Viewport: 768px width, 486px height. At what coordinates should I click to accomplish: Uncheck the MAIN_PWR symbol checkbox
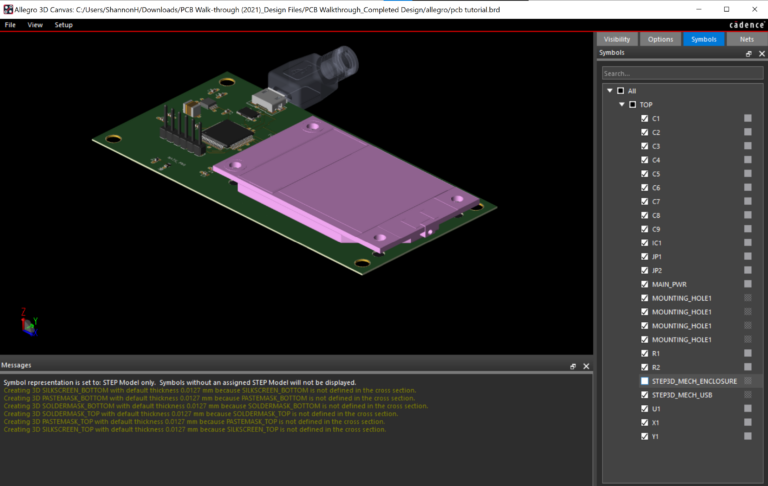pos(645,284)
